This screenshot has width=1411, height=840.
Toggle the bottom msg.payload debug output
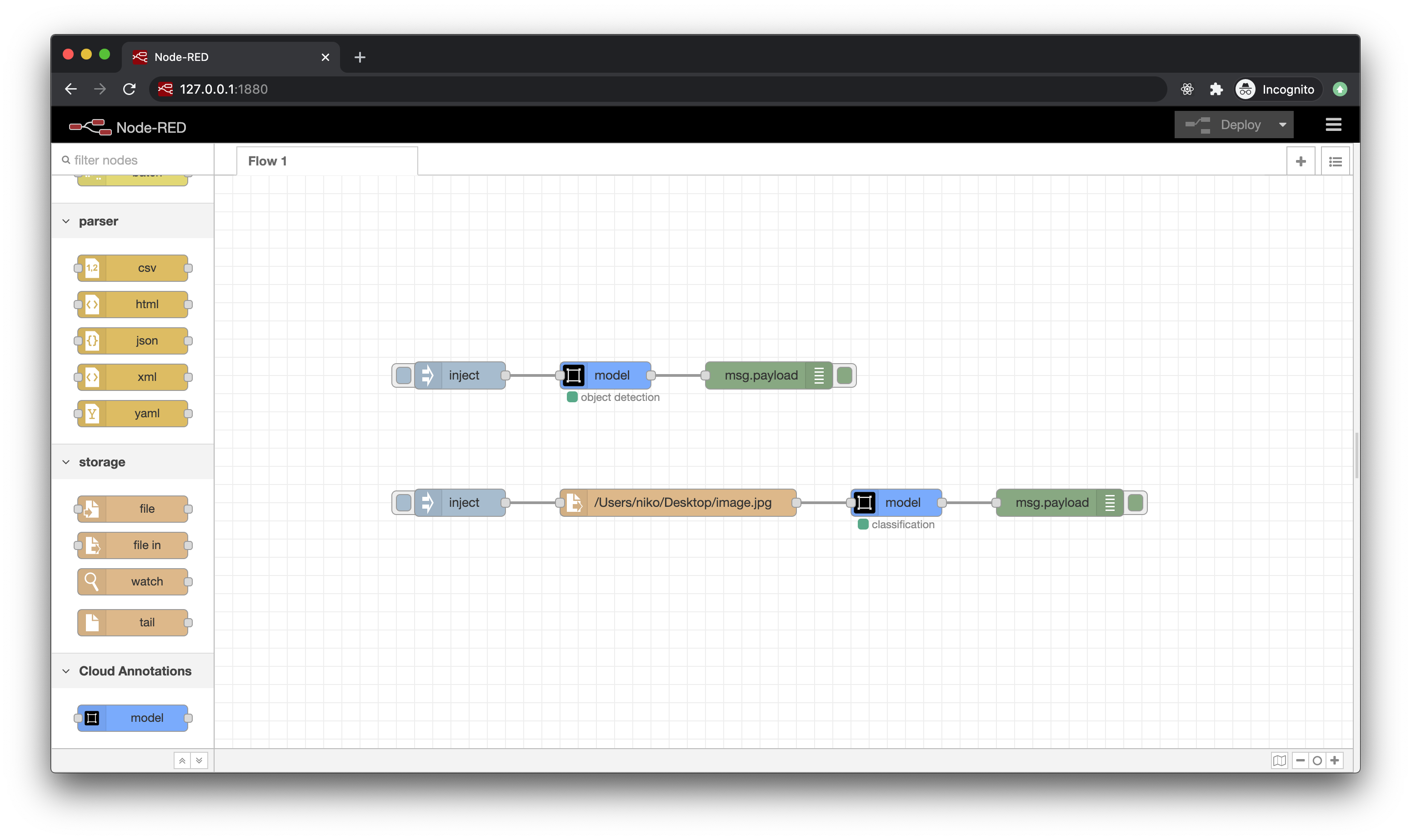tap(1135, 503)
